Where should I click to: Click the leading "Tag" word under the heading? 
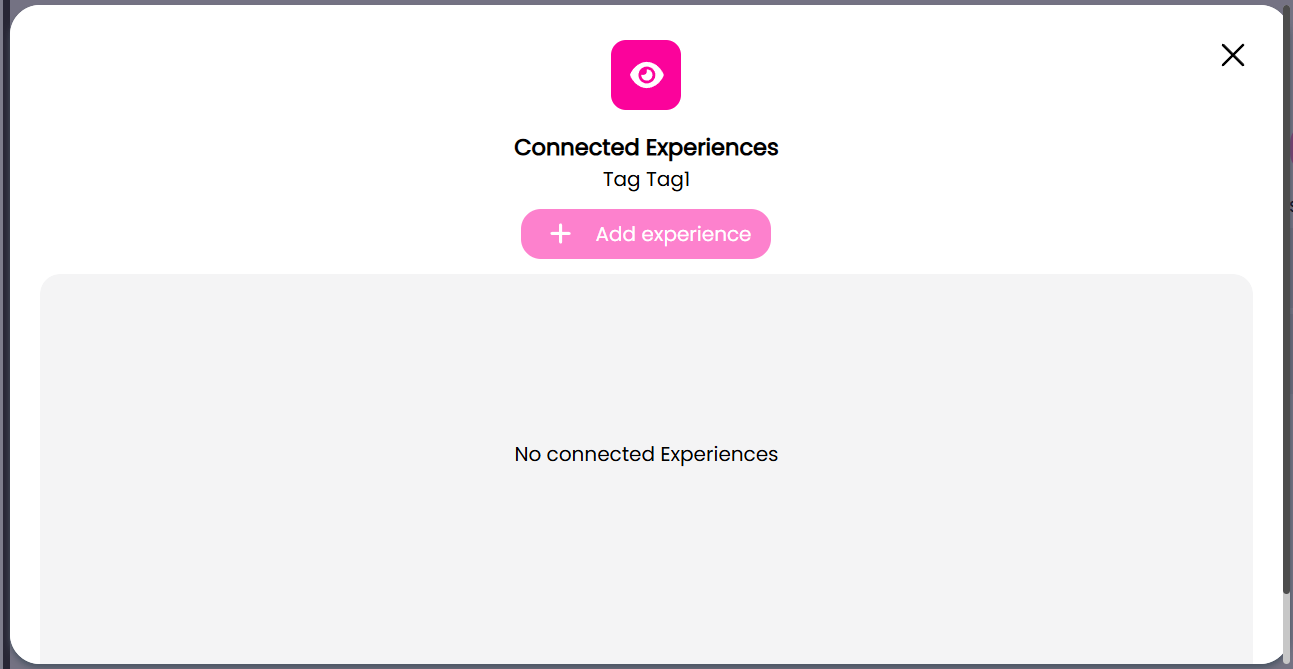[x=620, y=180]
